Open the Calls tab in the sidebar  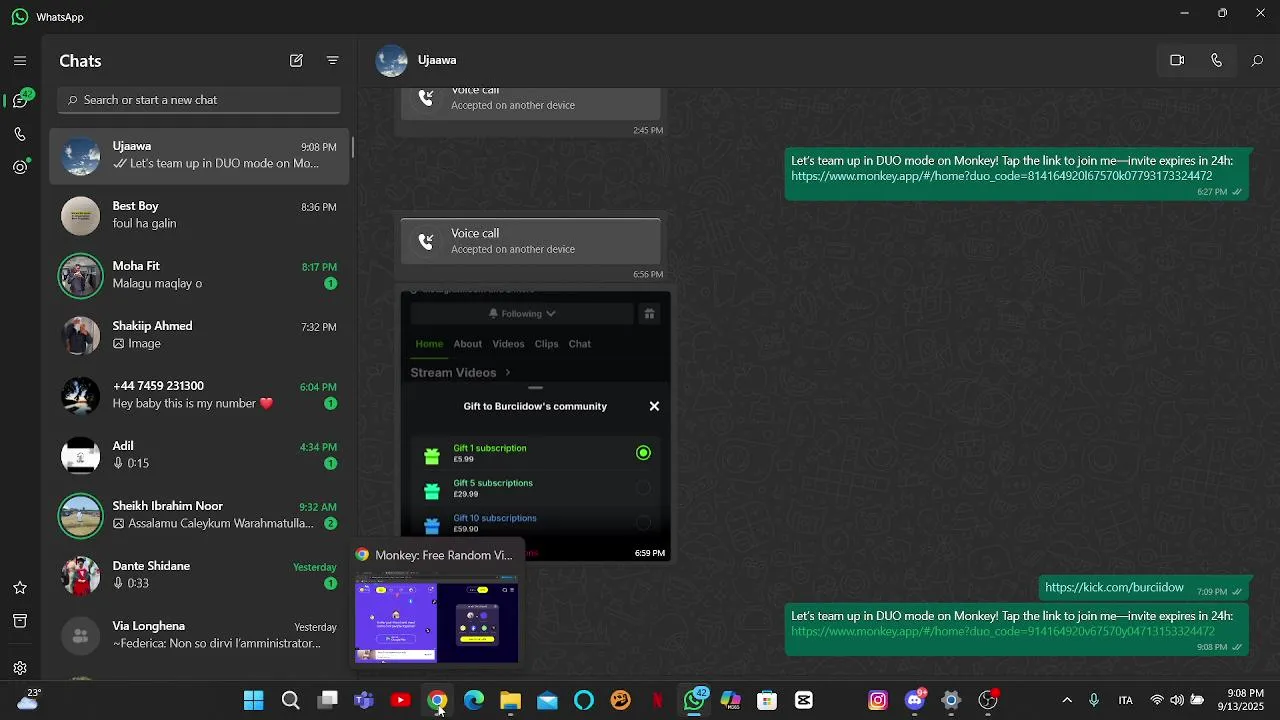[x=20, y=134]
